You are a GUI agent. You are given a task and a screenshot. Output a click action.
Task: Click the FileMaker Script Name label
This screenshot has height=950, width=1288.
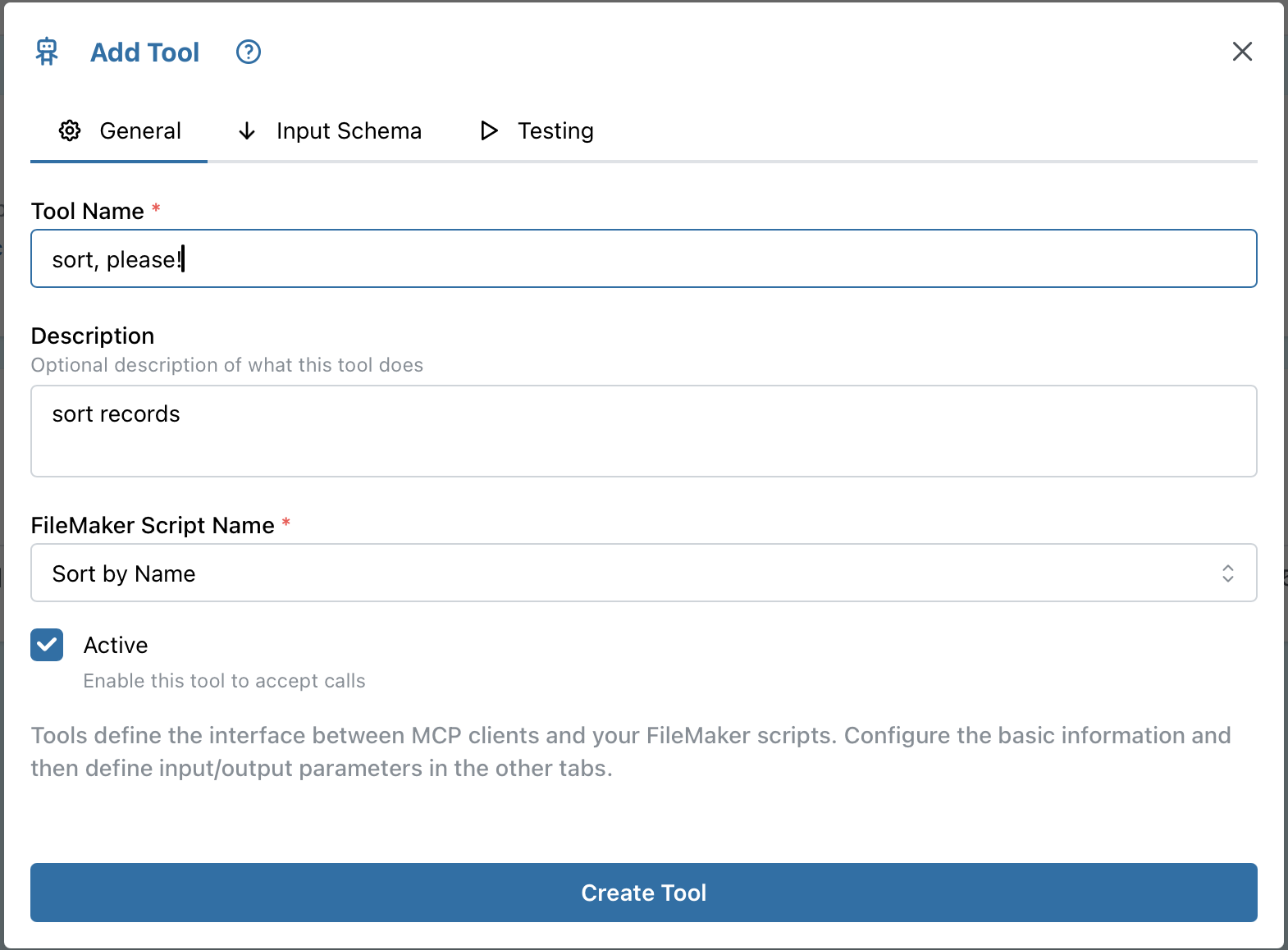pyautogui.click(x=153, y=526)
